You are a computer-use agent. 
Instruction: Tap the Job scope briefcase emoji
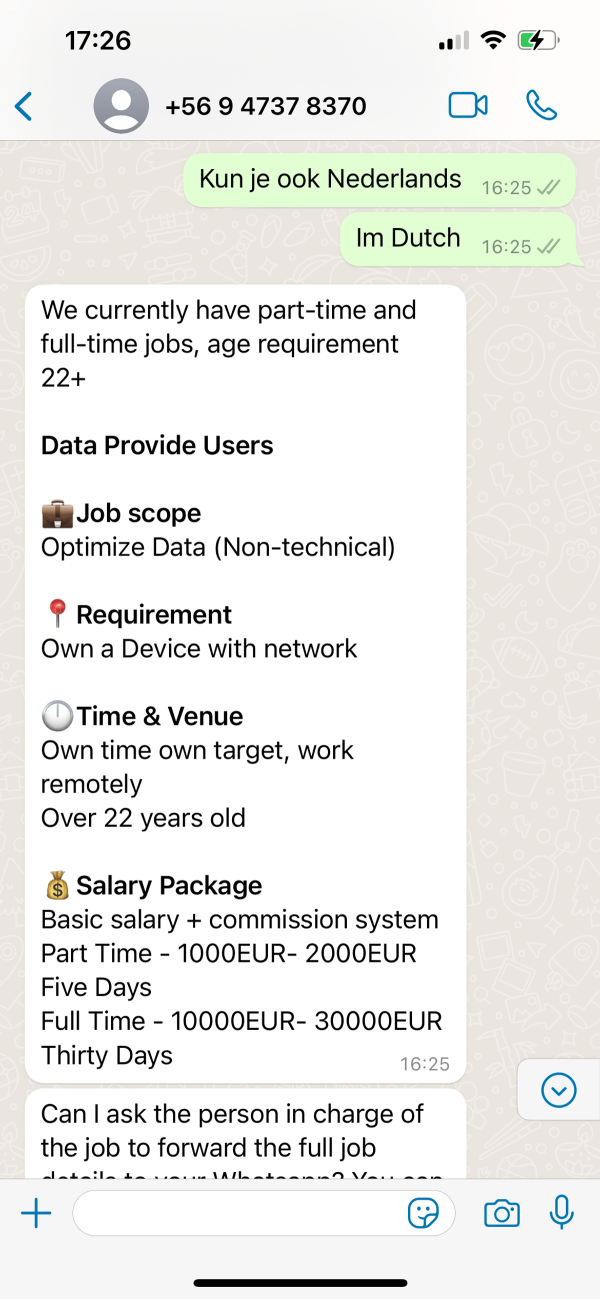pos(57,514)
